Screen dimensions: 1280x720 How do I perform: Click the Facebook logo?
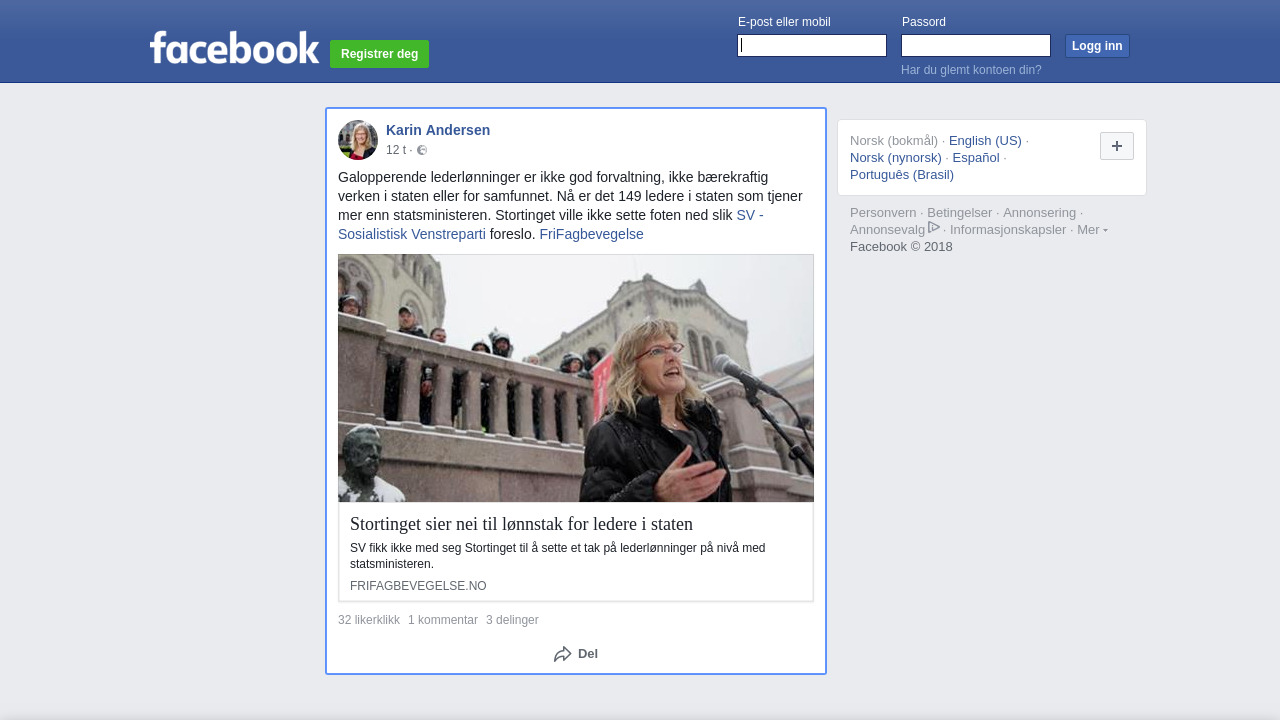(x=234, y=48)
